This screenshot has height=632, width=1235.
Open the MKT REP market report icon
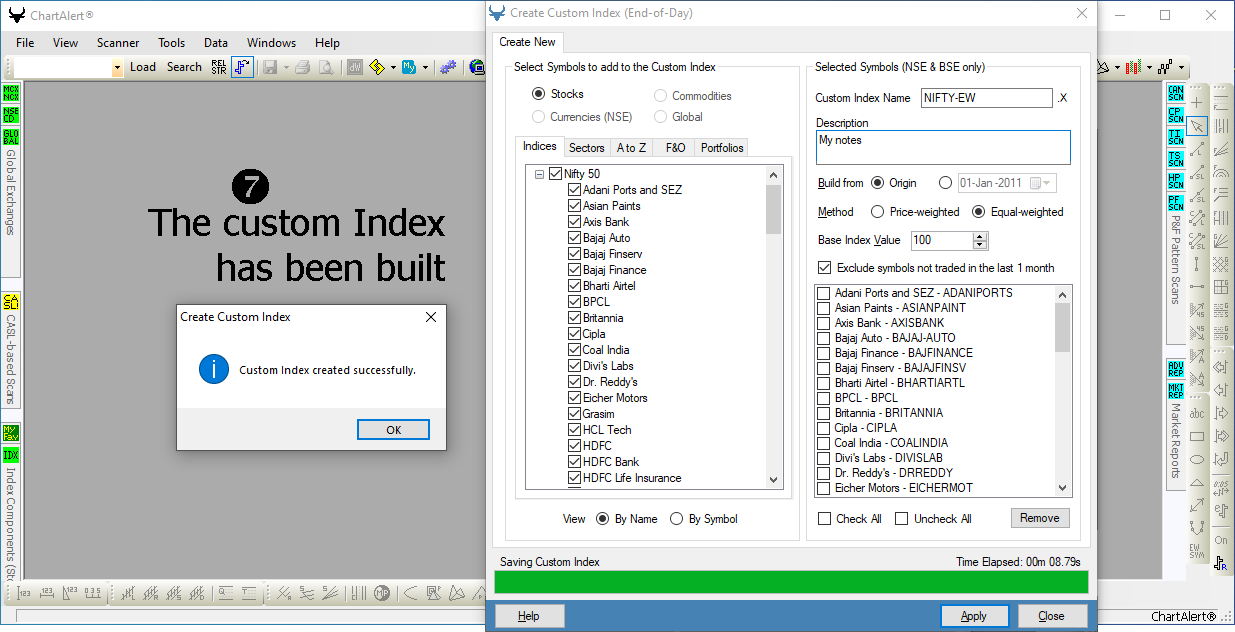(x=1176, y=390)
